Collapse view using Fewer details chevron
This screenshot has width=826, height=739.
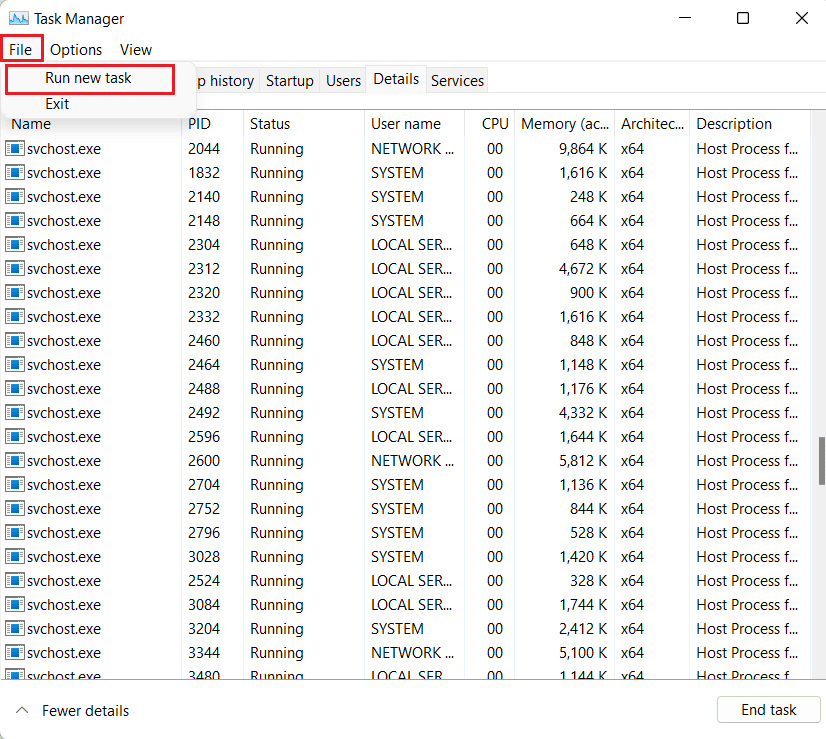pyautogui.click(x=21, y=710)
